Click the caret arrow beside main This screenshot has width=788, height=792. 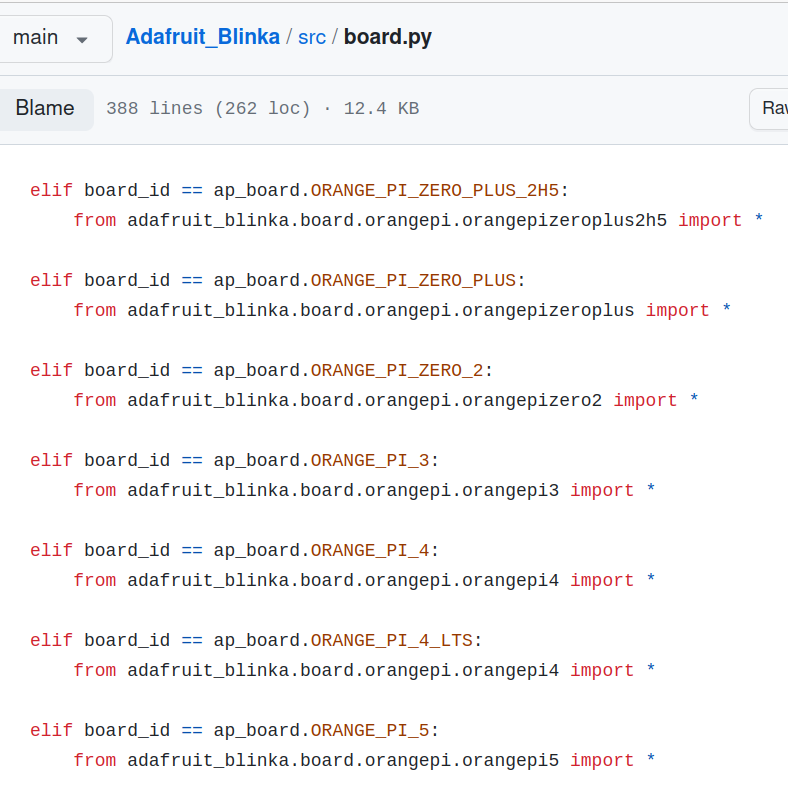click(82, 39)
